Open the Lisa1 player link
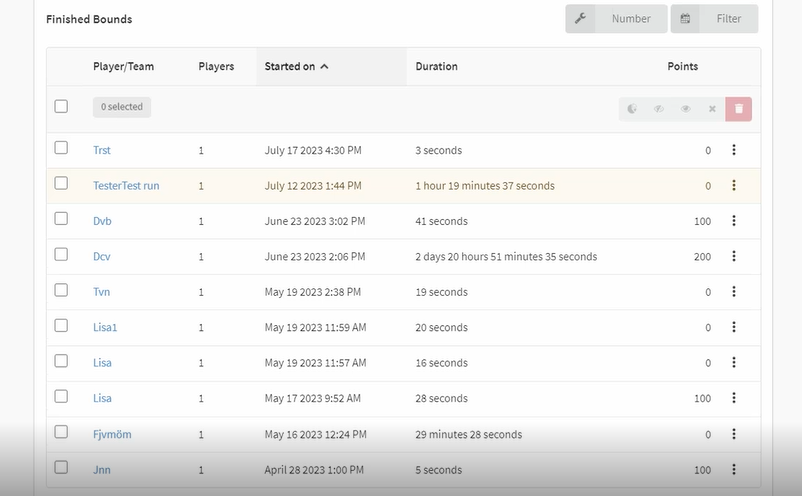Screen dimensions: 802x496 [105, 327]
